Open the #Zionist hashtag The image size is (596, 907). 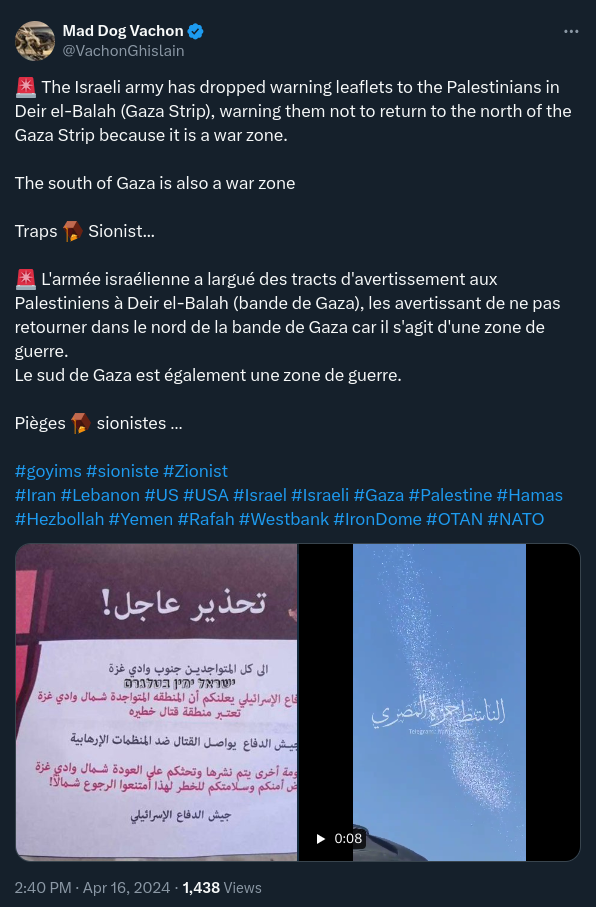point(195,471)
